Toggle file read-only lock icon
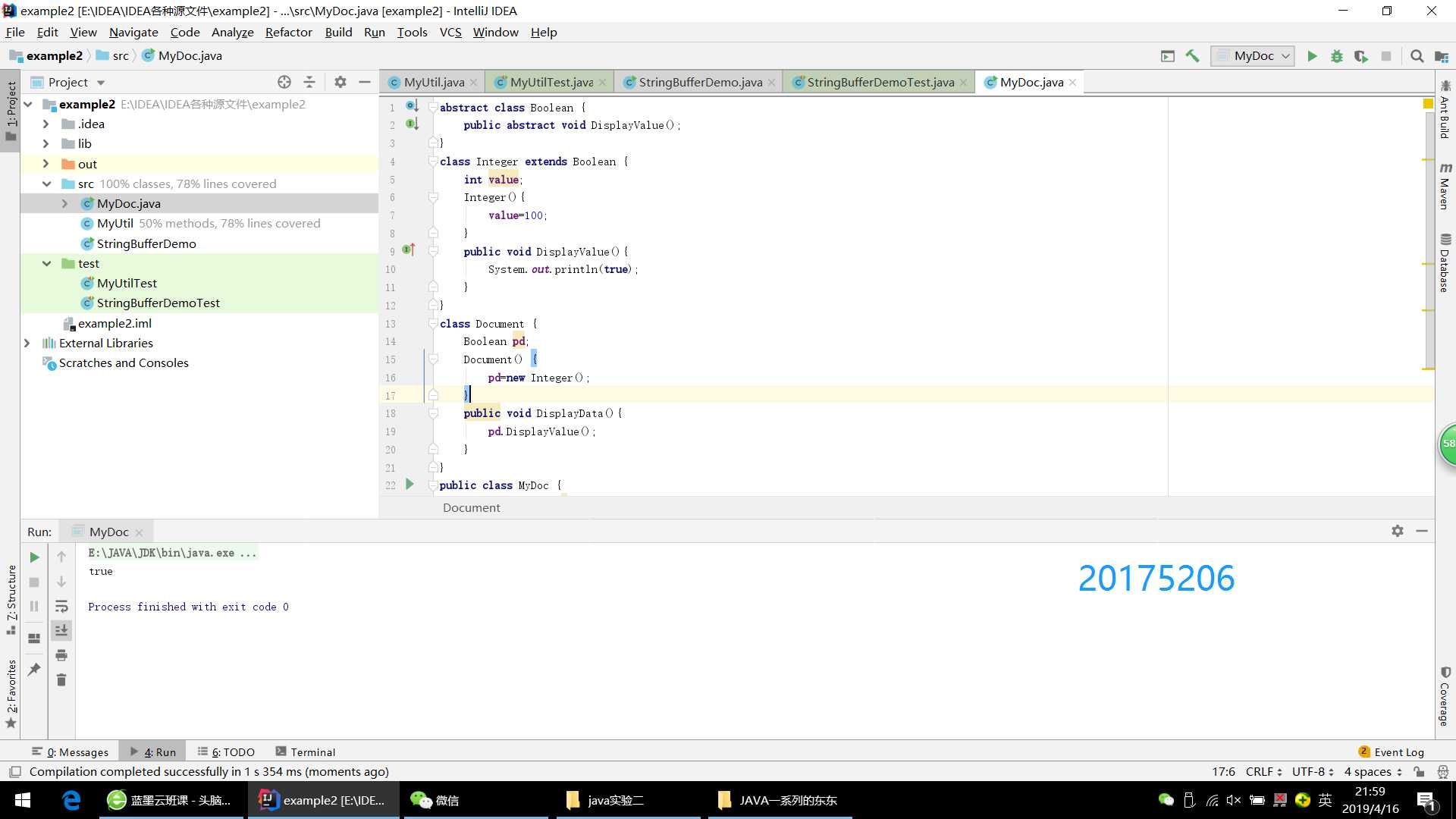This screenshot has height=819, width=1456. (1419, 771)
